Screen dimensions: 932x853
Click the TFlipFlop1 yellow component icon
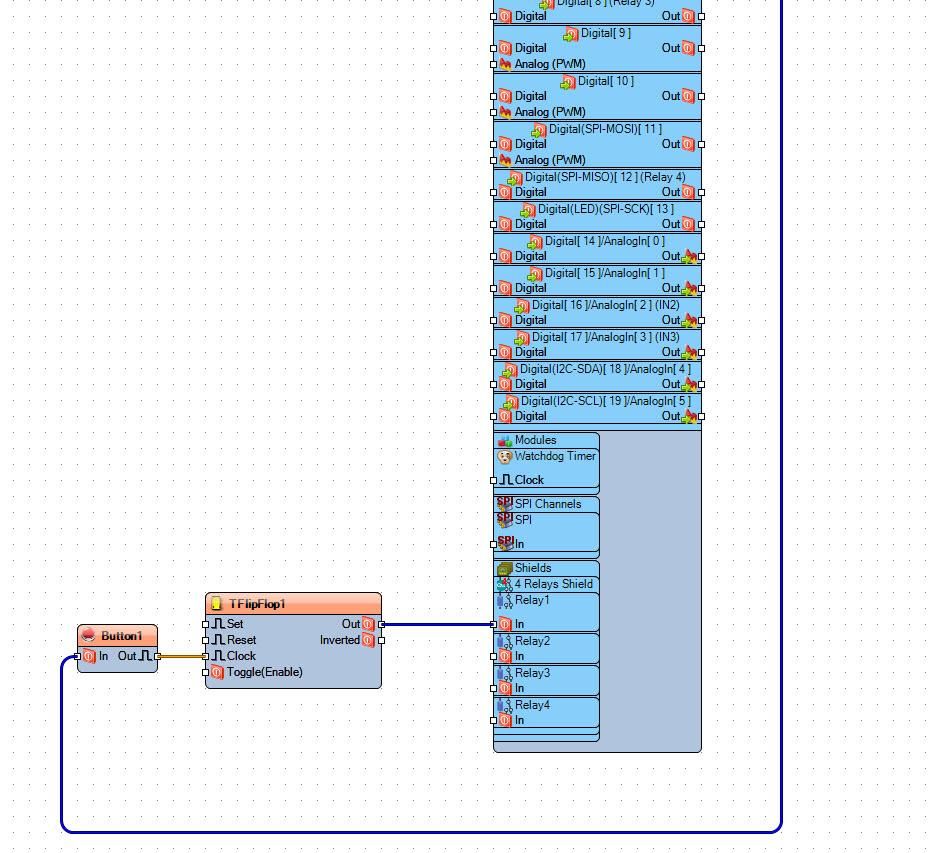tap(216, 603)
